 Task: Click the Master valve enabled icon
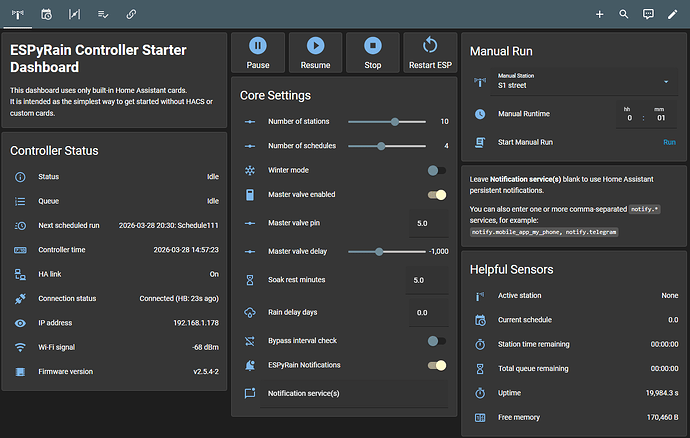coord(250,195)
